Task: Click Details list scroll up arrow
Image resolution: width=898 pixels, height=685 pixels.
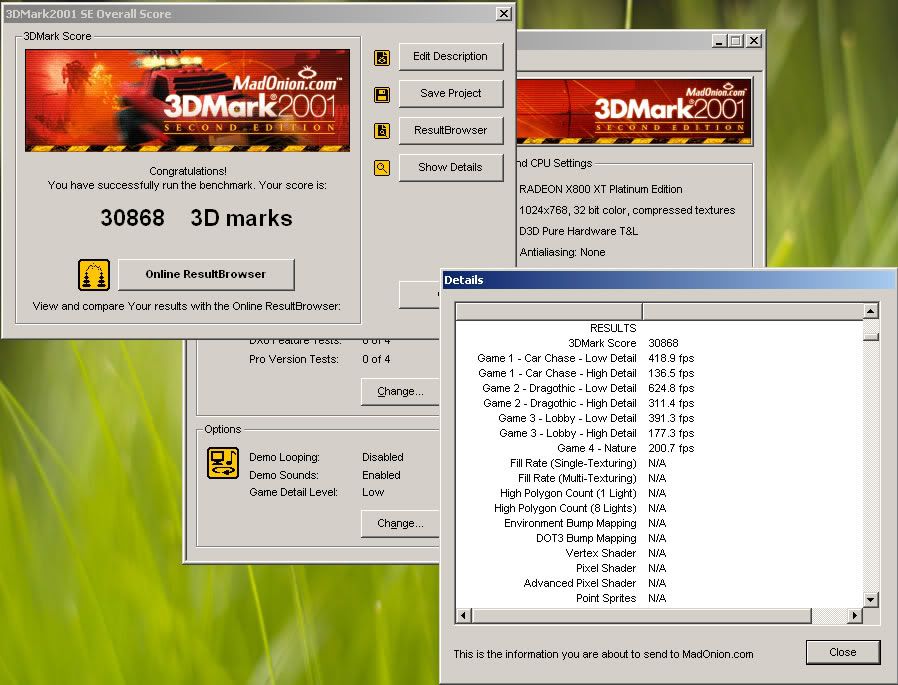Action: pyautogui.click(x=871, y=311)
